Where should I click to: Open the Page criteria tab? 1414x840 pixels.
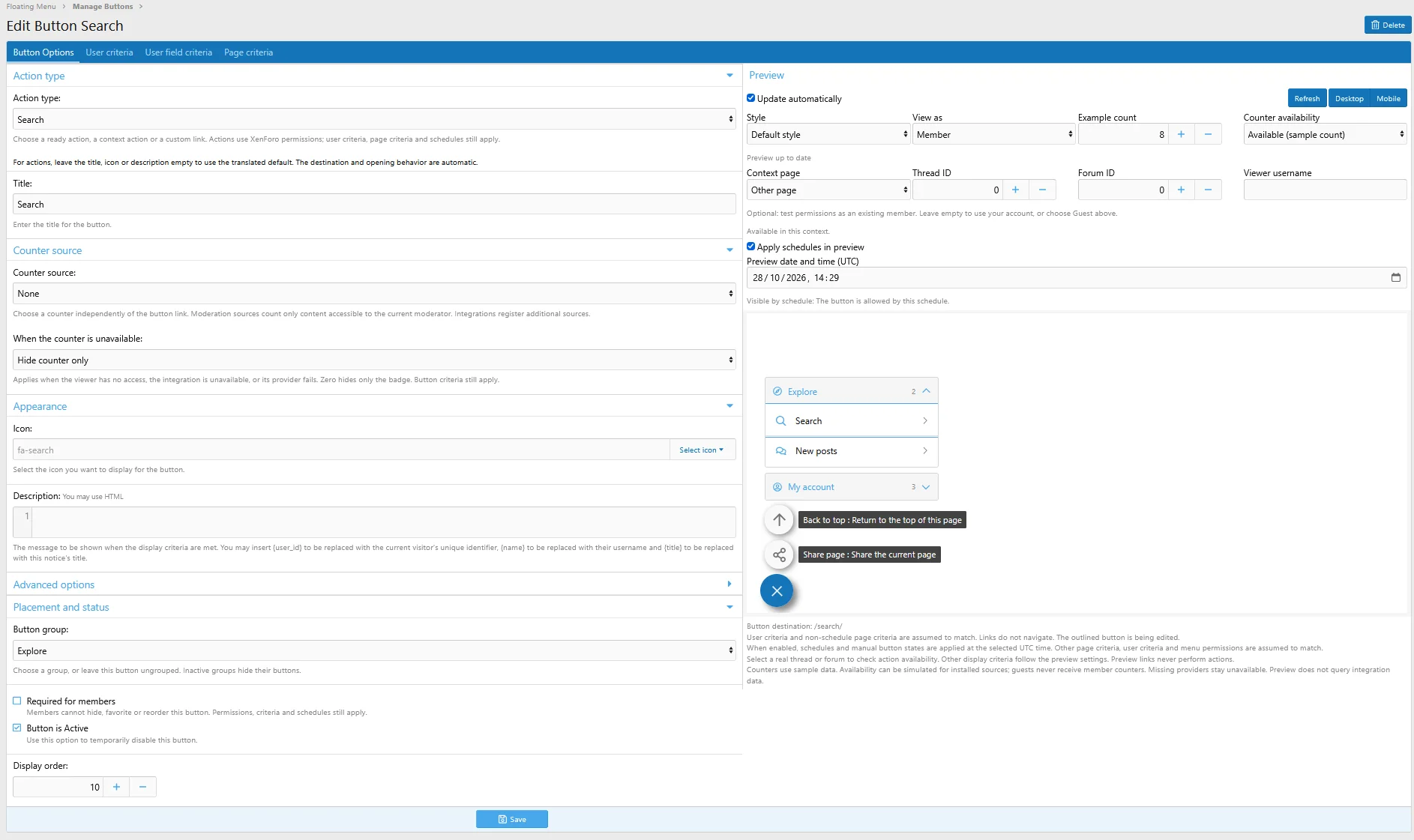pos(248,52)
